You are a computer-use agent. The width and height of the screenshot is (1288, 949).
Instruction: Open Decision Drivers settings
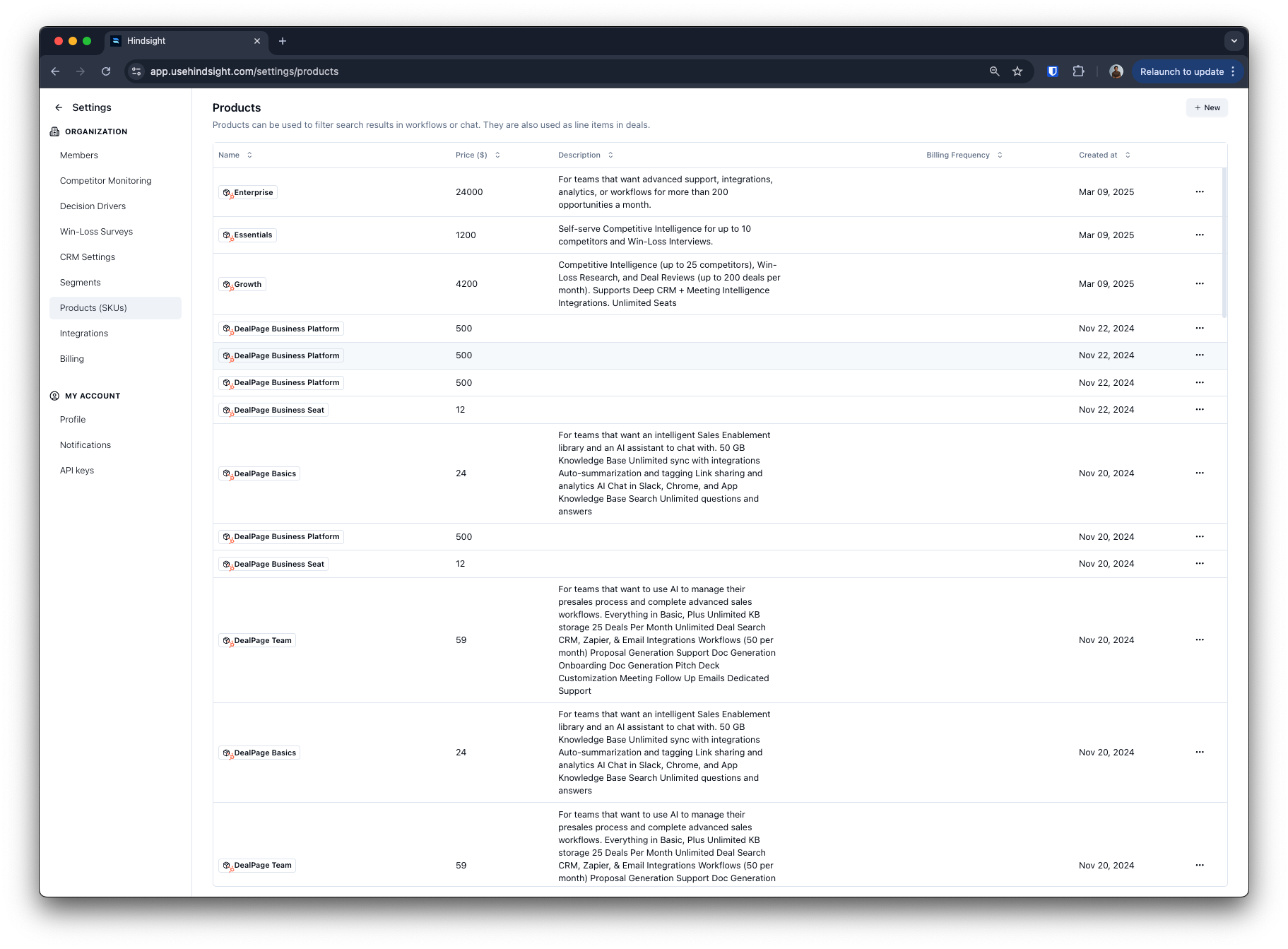point(115,206)
